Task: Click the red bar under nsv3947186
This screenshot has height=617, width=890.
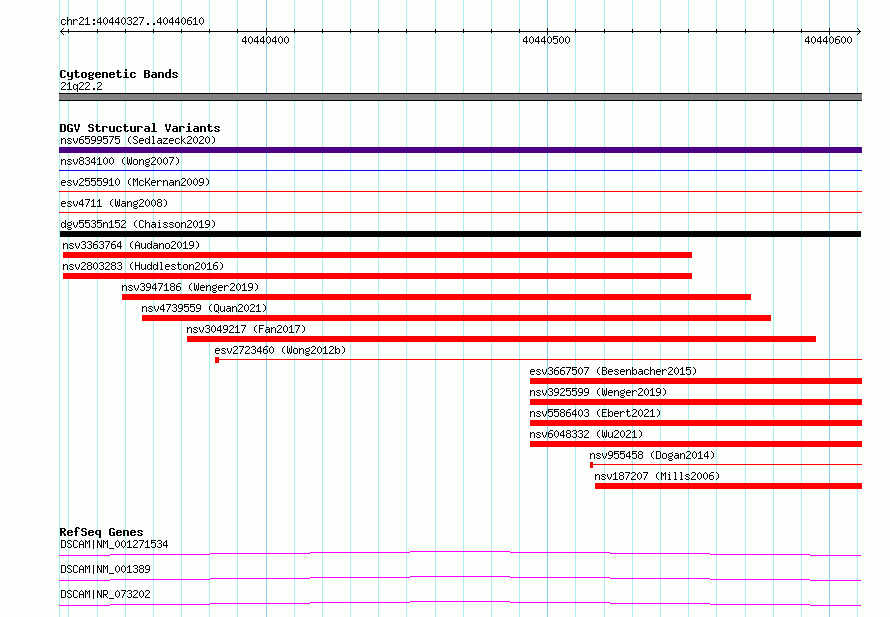Action: 436,297
